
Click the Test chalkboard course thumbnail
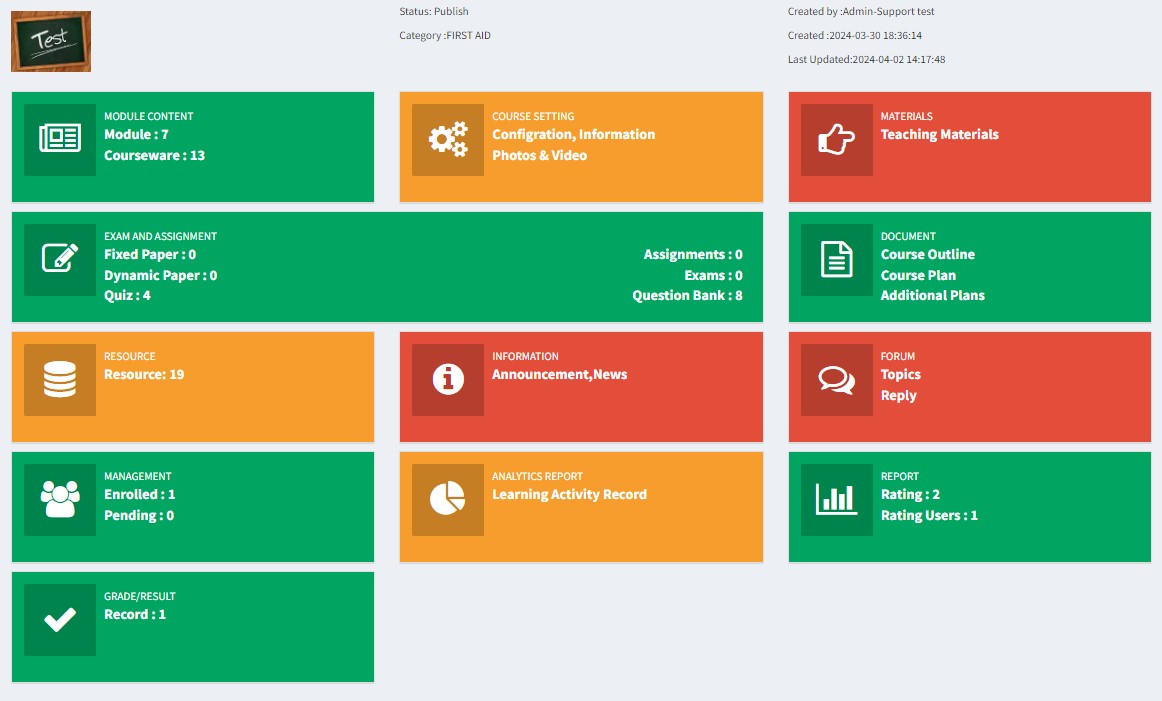[51, 41]
